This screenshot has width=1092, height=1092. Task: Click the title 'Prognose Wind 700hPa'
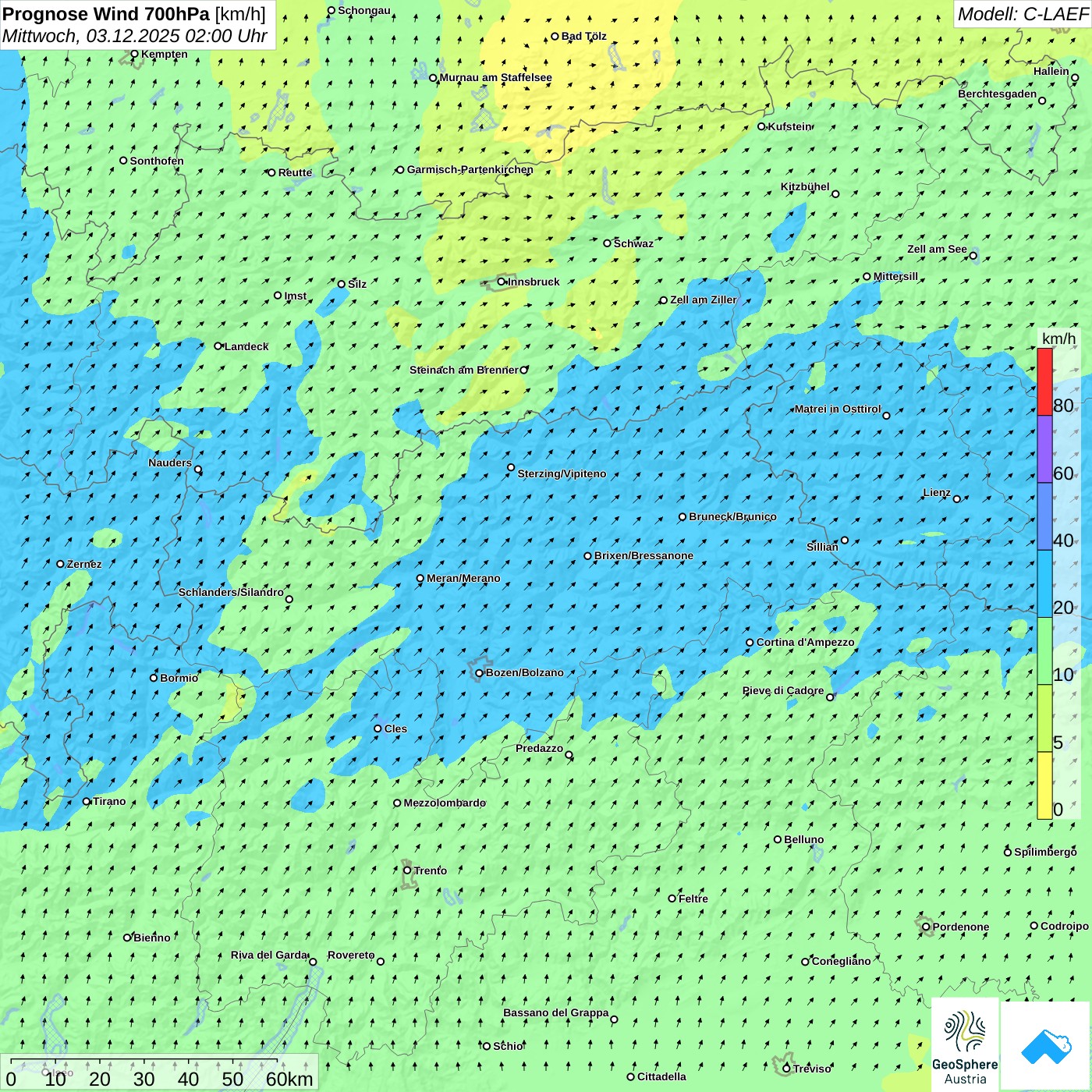106,14
